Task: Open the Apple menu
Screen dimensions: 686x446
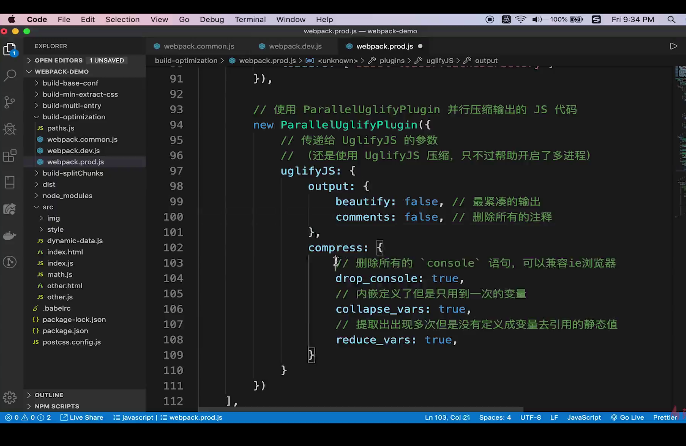Action: [x=12, y=19]
